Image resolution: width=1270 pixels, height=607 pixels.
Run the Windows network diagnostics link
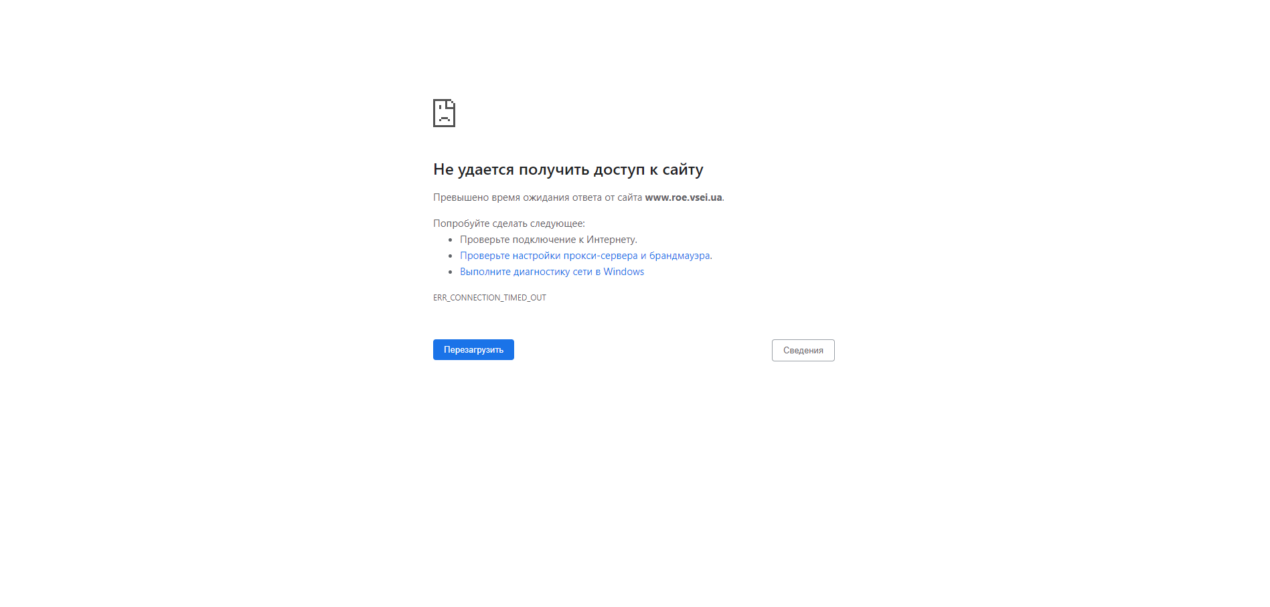pyautogui.click(x=552, y=271)
